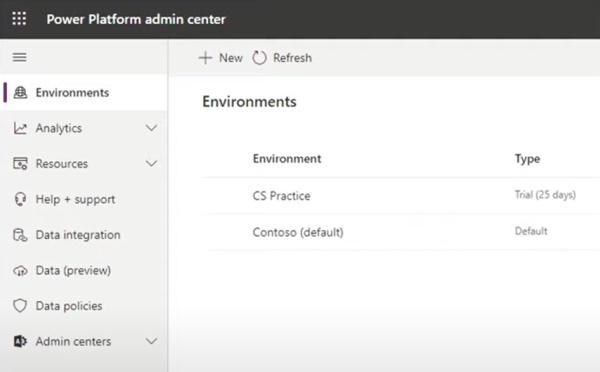Collapse the navigation hamburger menu
The height and width of the screenshot is (372, 600).
pyautogui.click(x=20, y=57)
